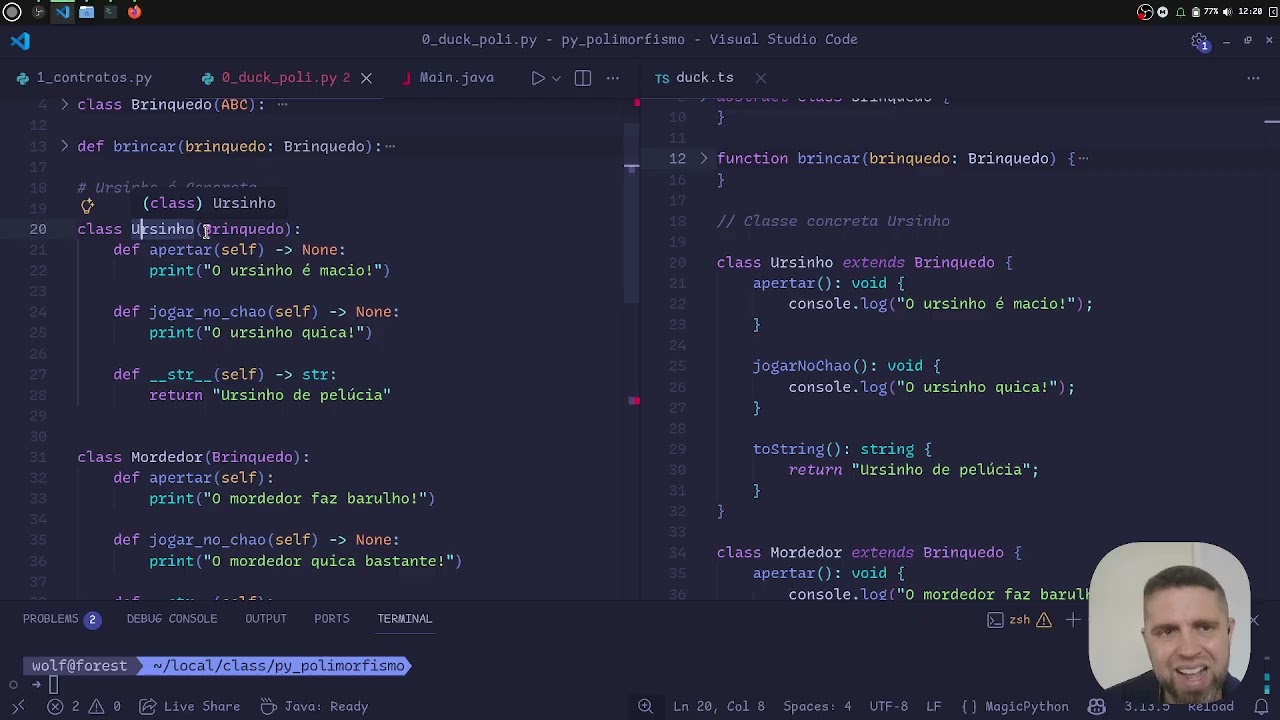The image size is (1280, 720).
Task: Change indentation via 'Spaces: 4'
Action: pos(817,706)
